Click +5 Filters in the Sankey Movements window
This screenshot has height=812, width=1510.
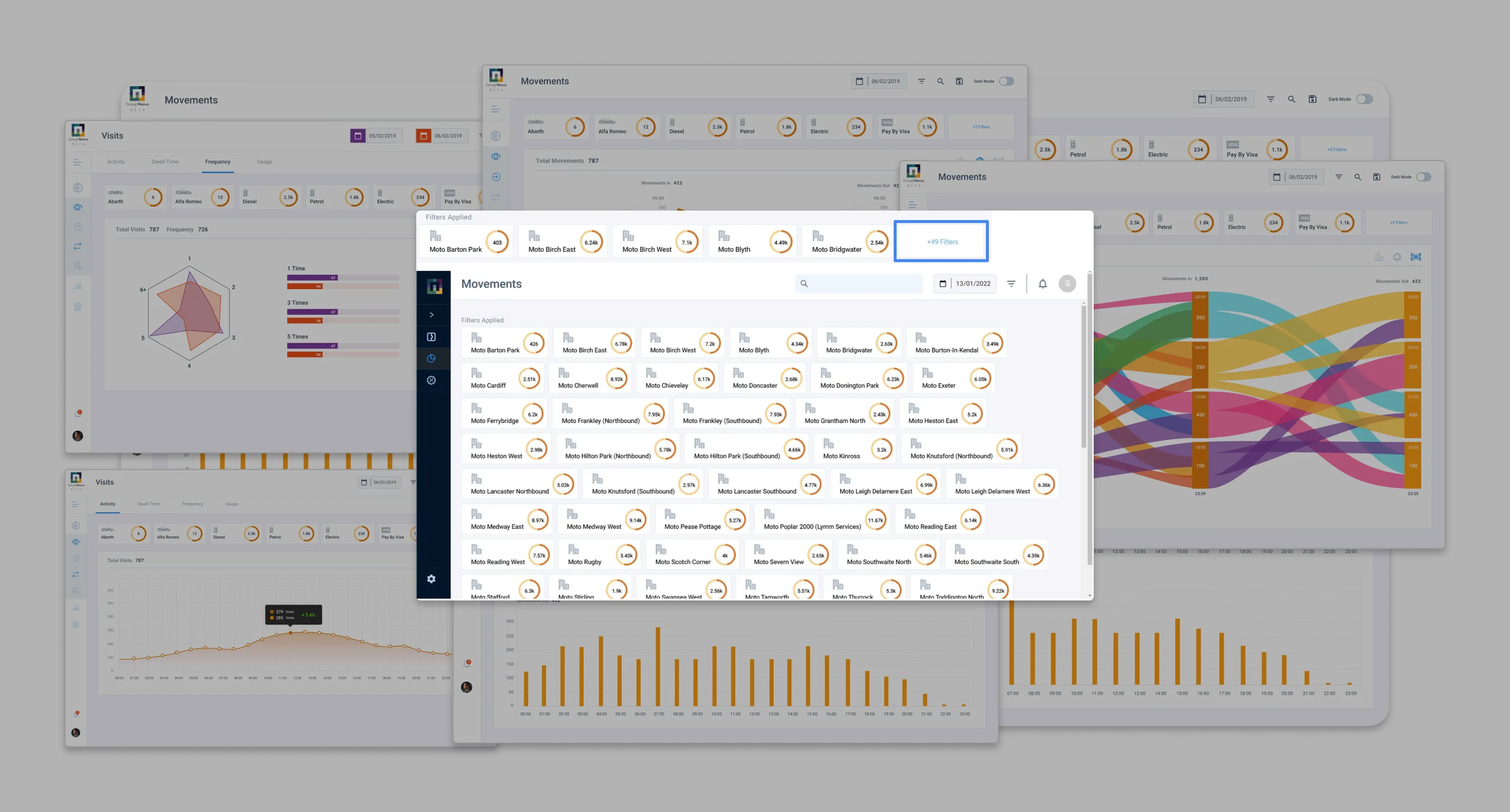click(x=1398, y=223)
